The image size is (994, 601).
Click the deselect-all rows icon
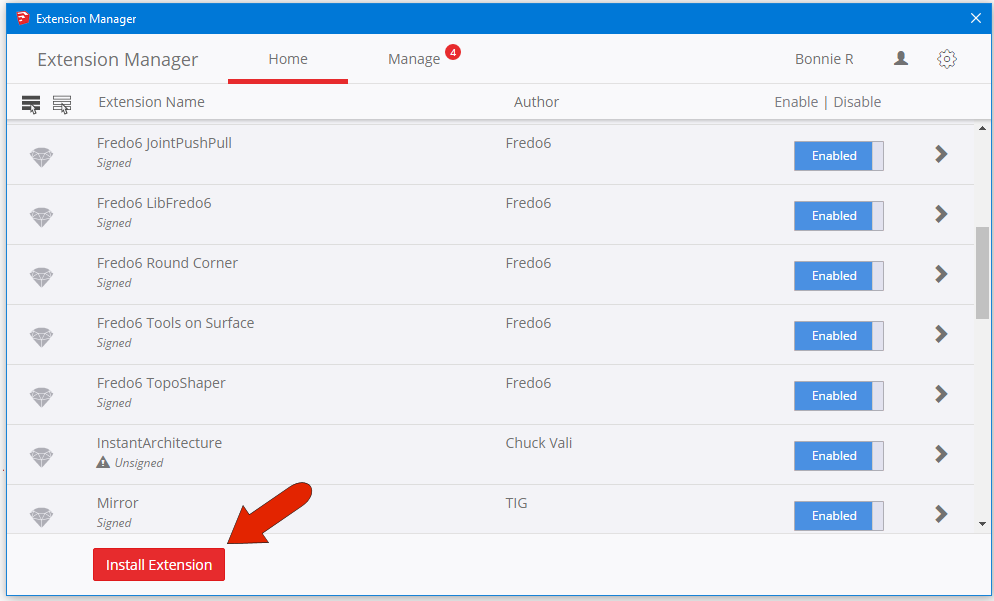click(x=62, y=104)
